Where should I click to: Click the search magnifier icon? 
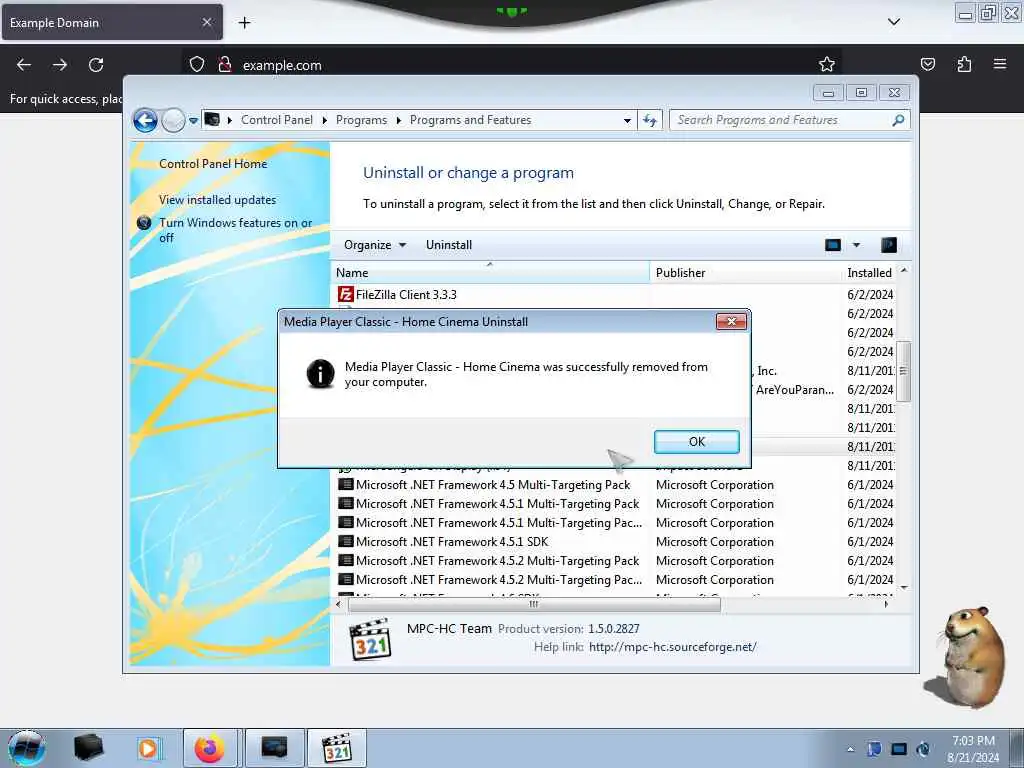coord(899,120)
